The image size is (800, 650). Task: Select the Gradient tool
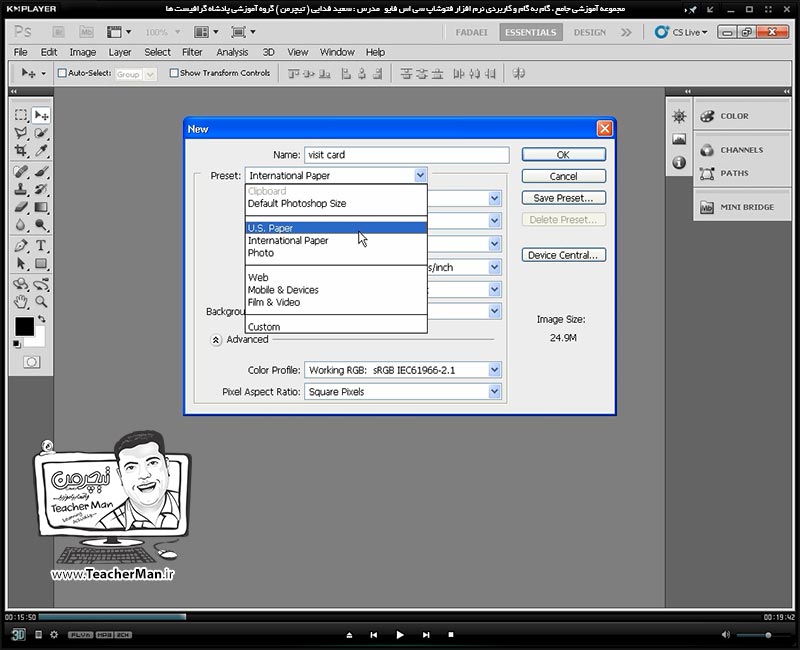tap(41, 207)
